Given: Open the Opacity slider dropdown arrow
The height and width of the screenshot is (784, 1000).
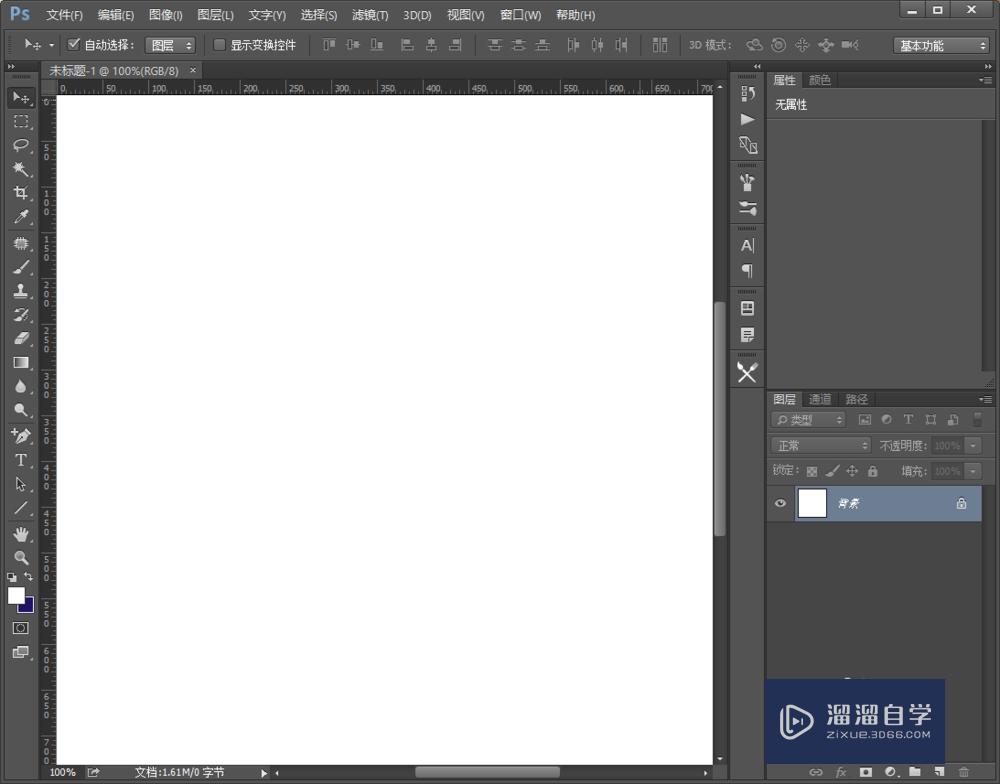Looking at the screenshot, I should click(973, 445).
